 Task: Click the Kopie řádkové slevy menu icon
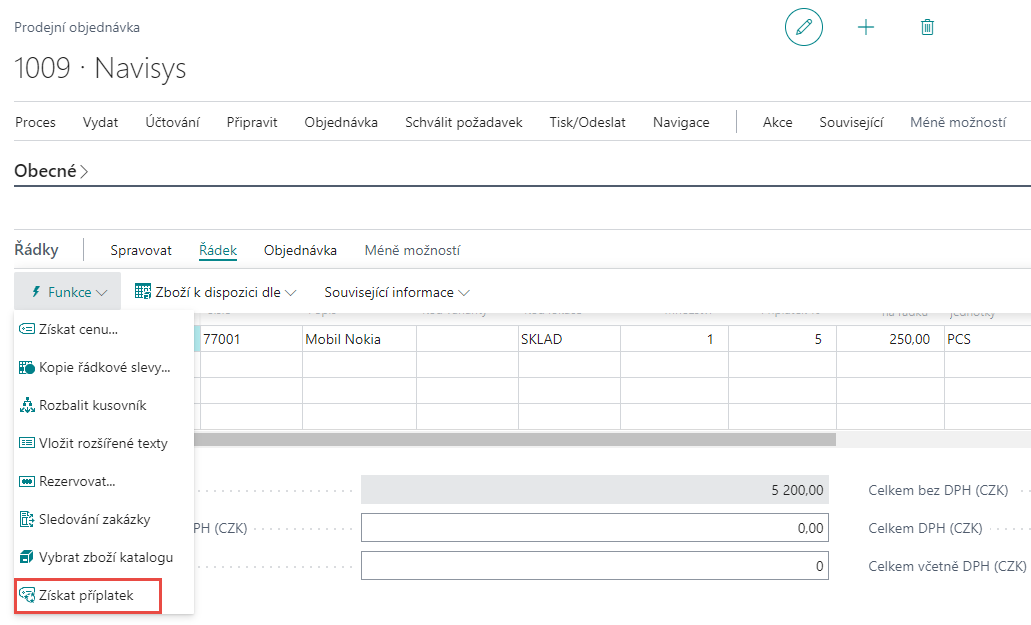(x=27, y=367)
